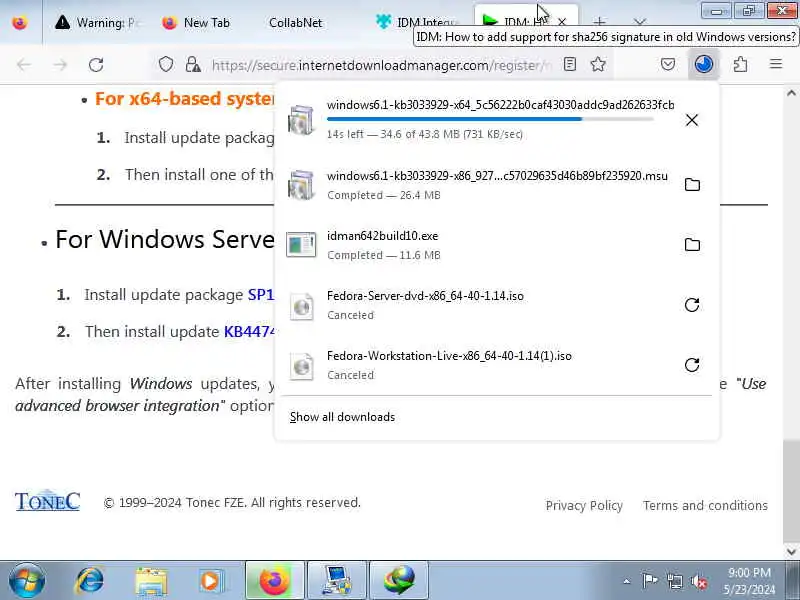Screen dimensions: 800x600
Task: Launch Internet Explorer from the taskbar
Action: (89, 580)
